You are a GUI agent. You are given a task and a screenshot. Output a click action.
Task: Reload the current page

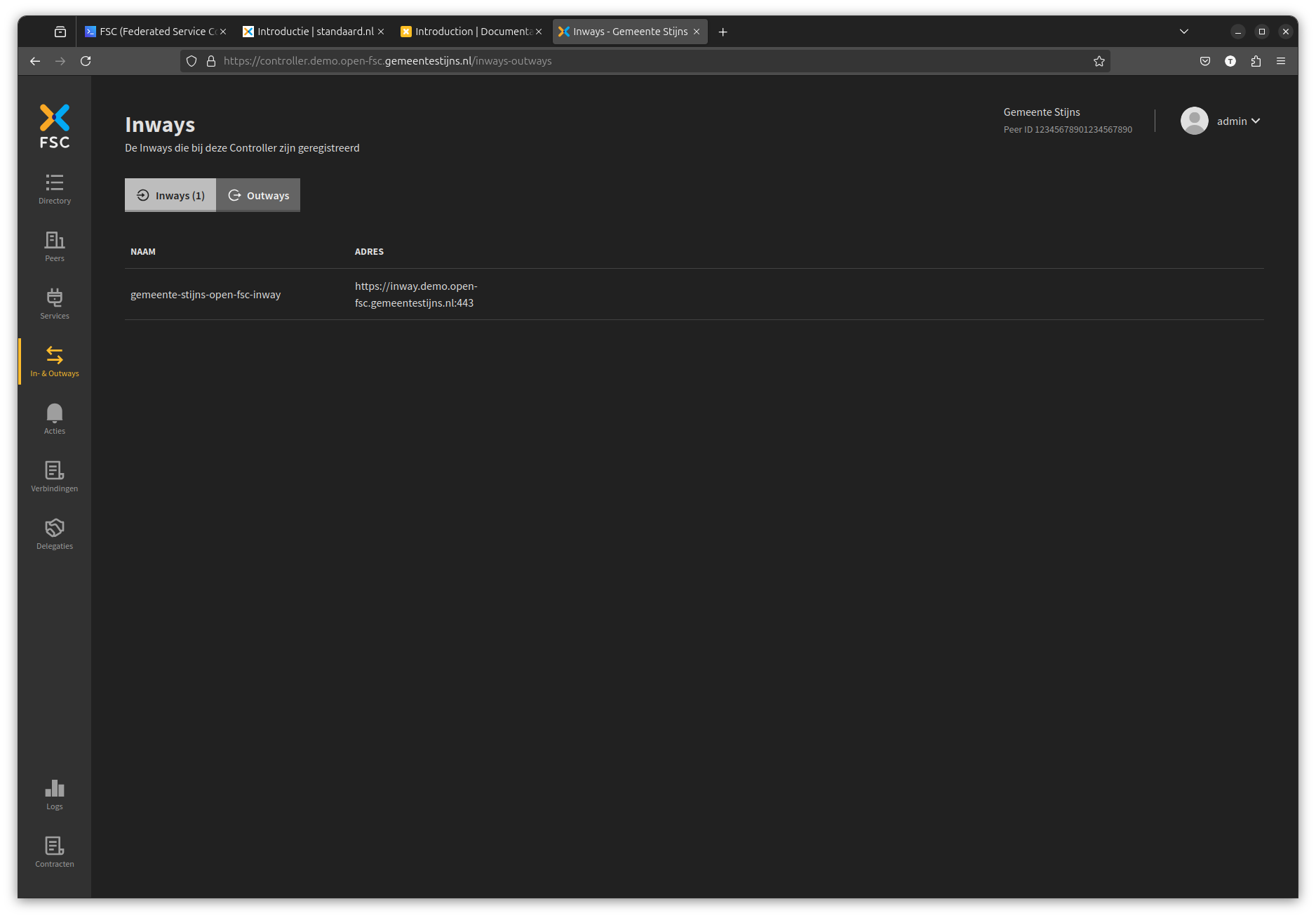coord(86,61)
